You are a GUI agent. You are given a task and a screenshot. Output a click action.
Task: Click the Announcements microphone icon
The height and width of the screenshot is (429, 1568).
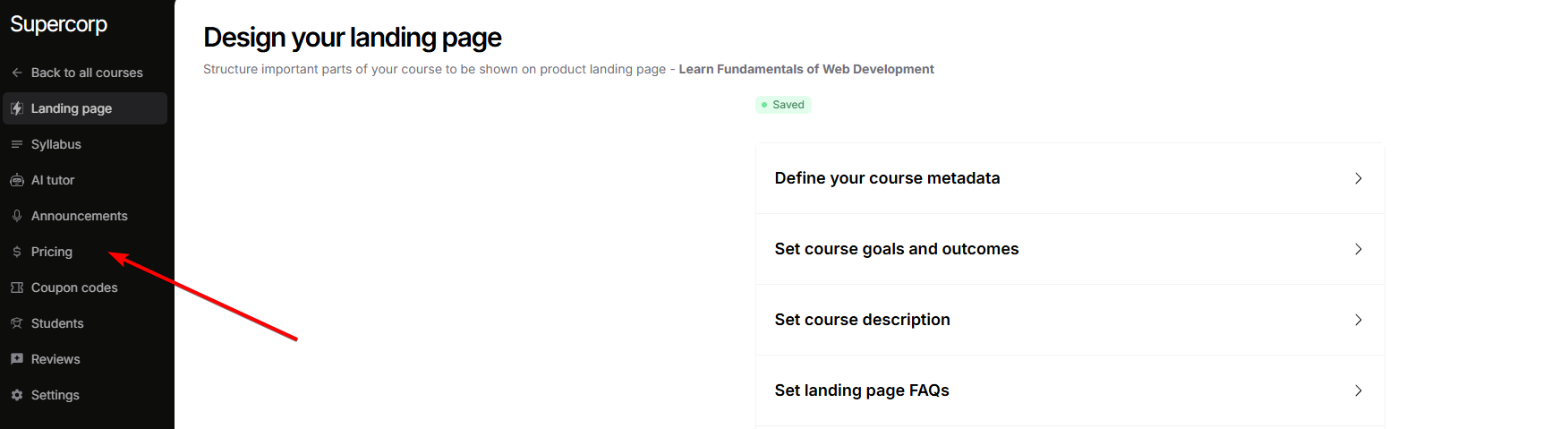(17, 216)
